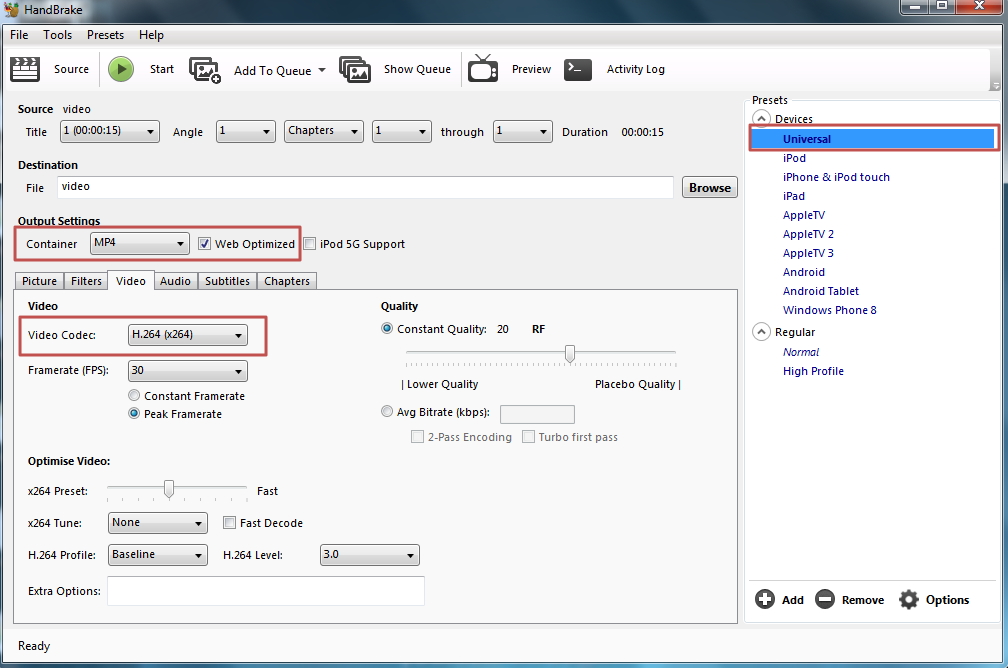Open the Container MP4 dropdown
The width and height of the screenshot is (1008, 668).
pyautogui.click(x=139, y=243)
